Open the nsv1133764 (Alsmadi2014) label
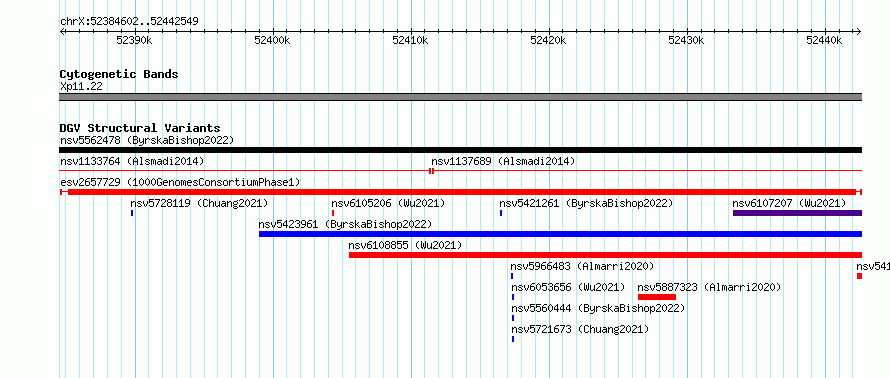This screenshot has height=378, width=890. tap(132, 161)
